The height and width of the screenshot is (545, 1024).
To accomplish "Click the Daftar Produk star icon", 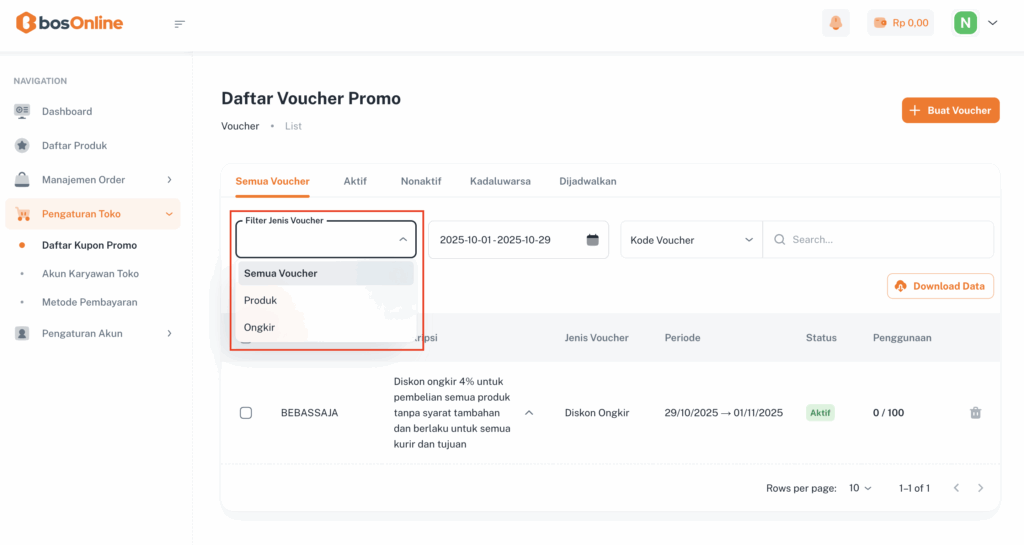I will tap(22, 145).
